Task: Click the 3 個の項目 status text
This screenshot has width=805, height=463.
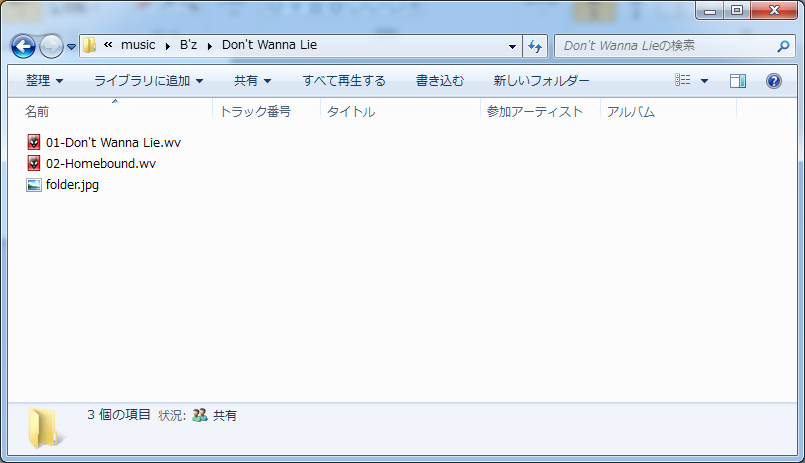Action: [x=119, y=414]
